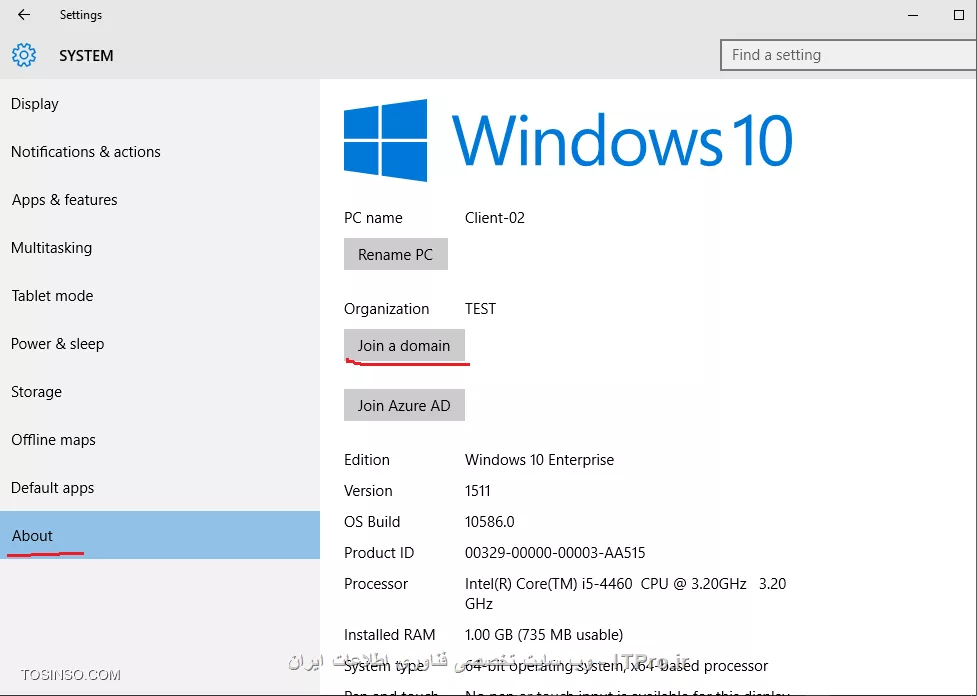The image size is (977, 696).
Task: Click the Processor label
Action: pos(376,584)
